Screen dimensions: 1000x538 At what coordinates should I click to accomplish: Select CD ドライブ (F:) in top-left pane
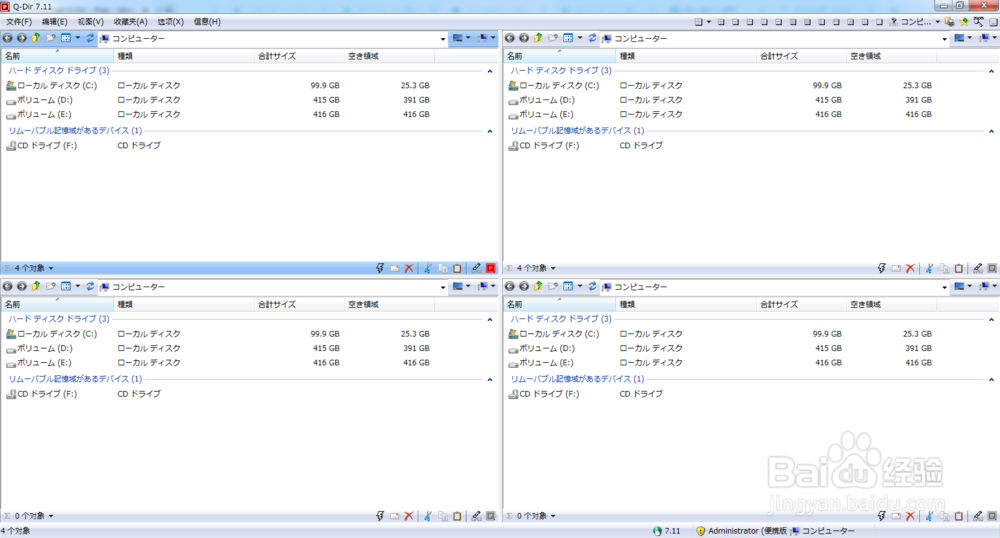42,145
